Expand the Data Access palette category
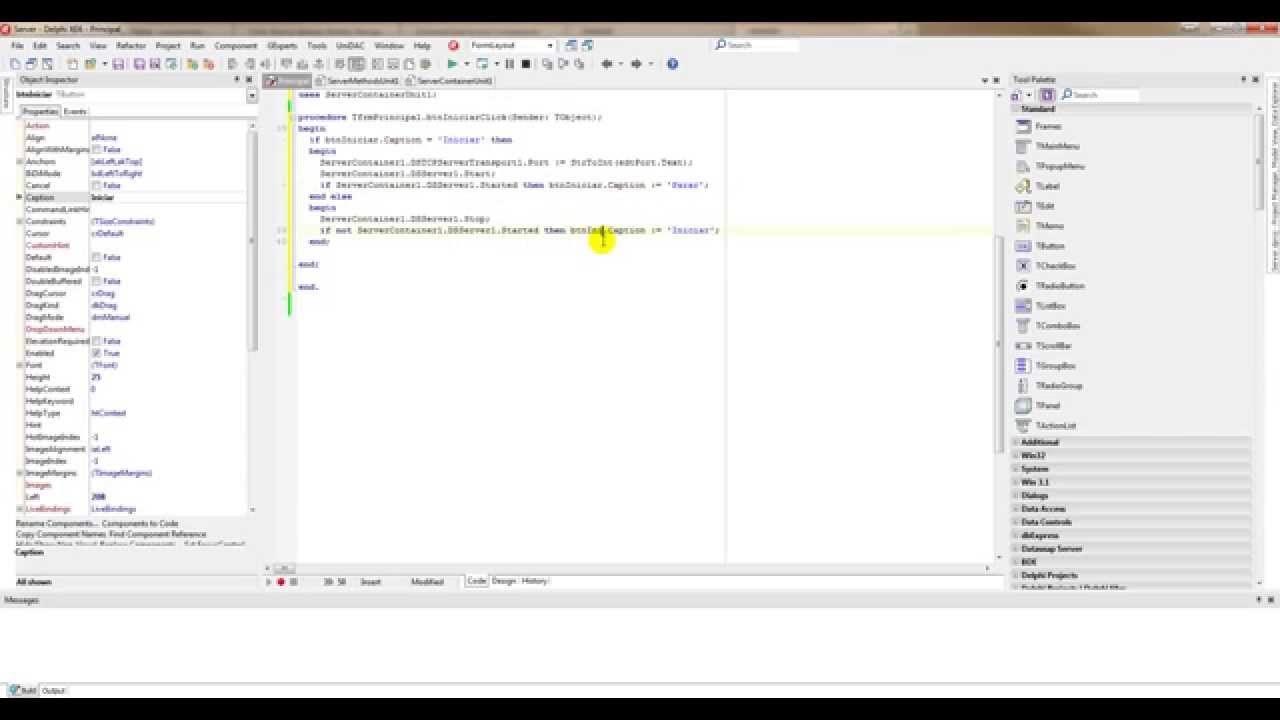This screenshot has width=1280, height=720. coord(1017,509)
